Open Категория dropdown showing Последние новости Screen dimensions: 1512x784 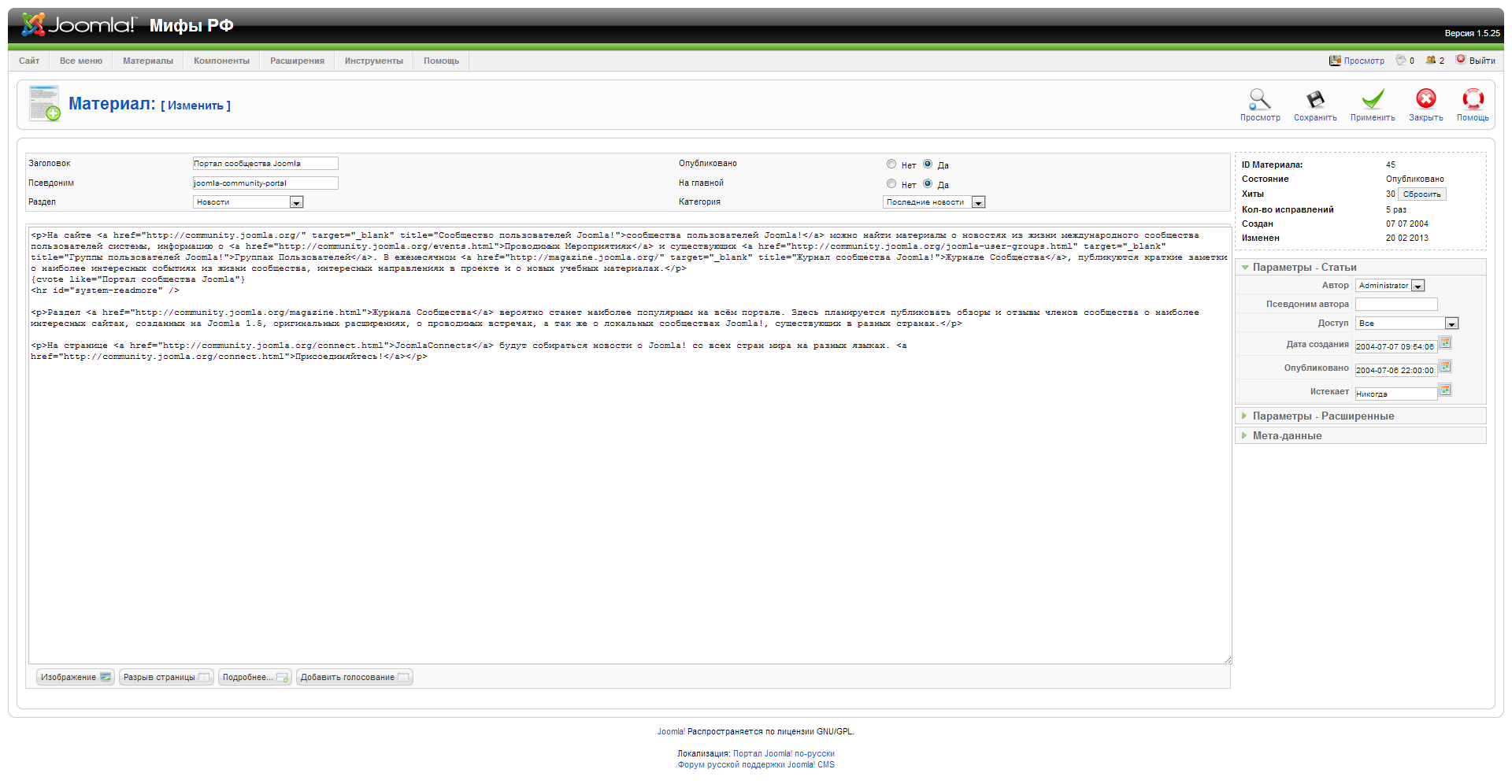tap(934, 202)
